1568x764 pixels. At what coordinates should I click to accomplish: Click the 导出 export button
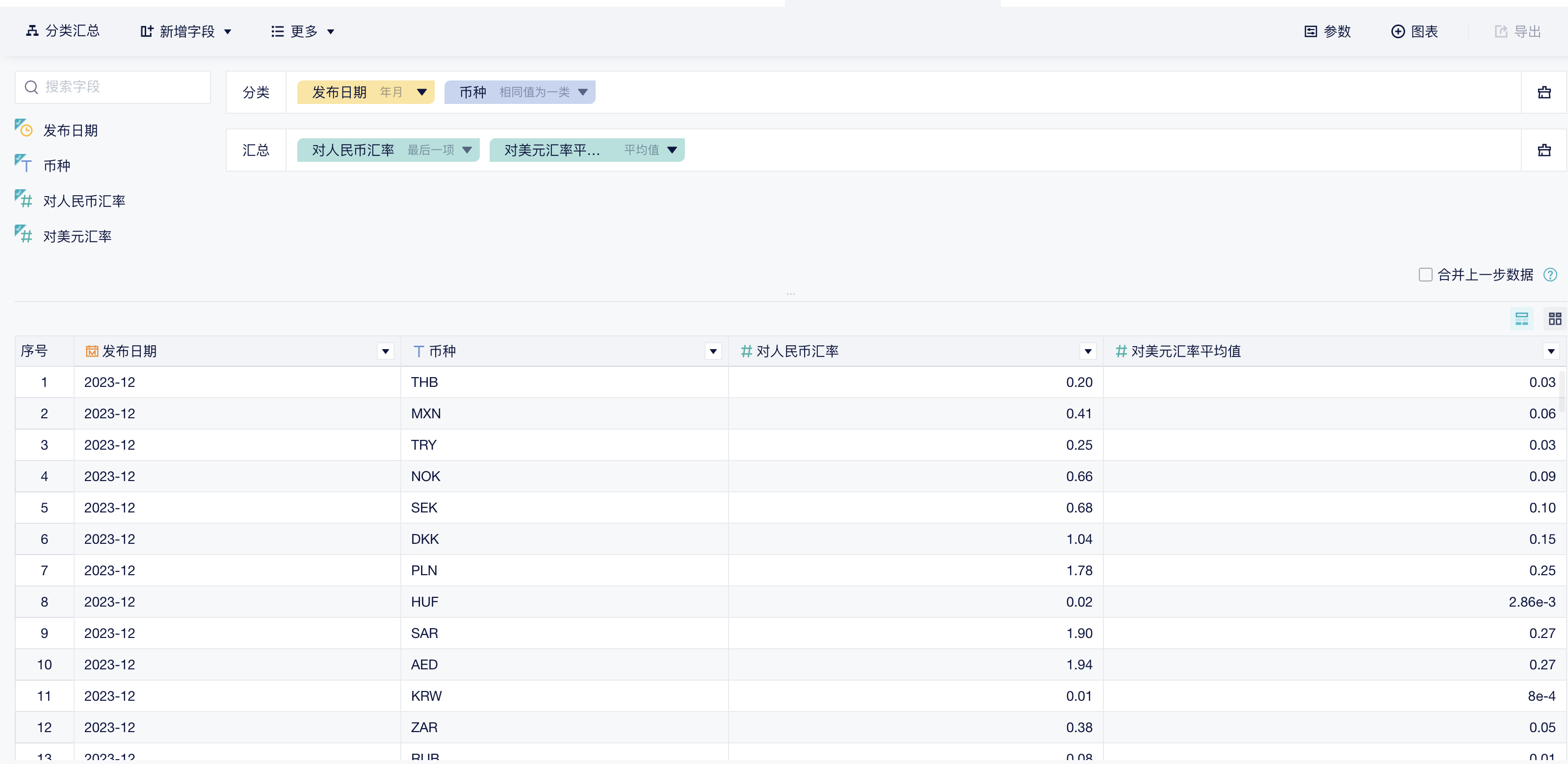(1517, 32)
